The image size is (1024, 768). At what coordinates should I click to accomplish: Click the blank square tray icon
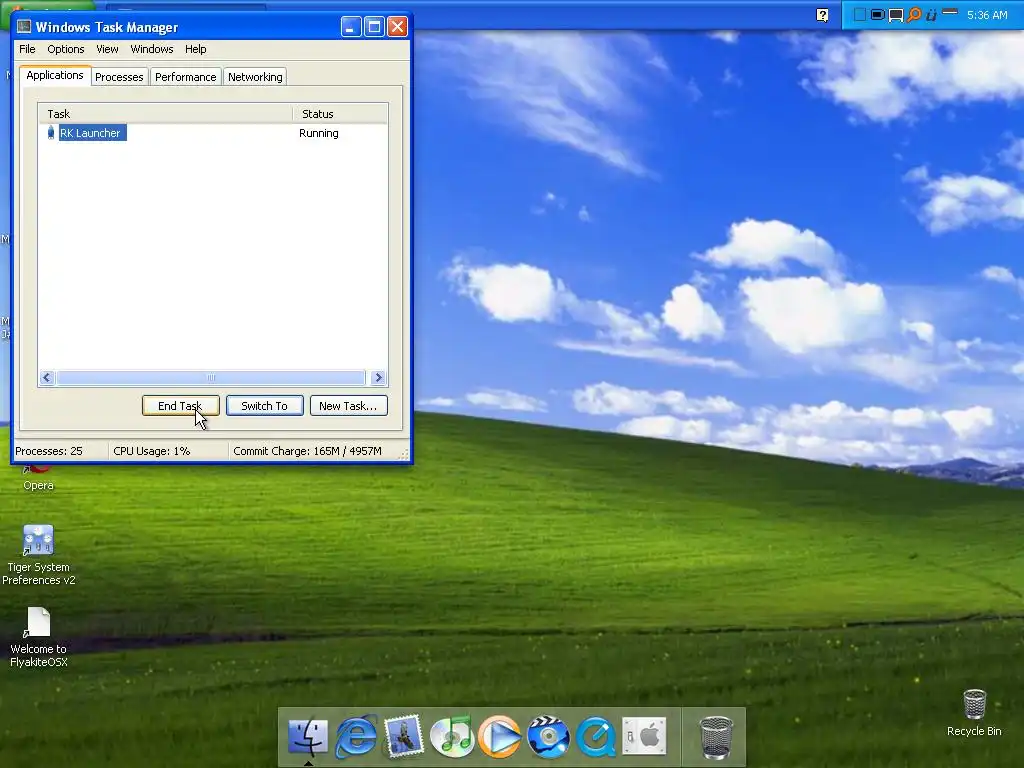click(x=860, y=14)
